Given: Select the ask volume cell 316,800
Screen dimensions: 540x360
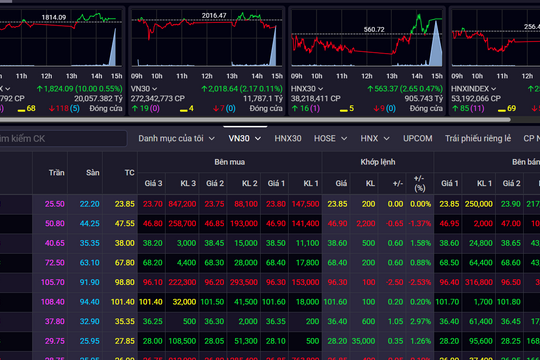Looking at the screenshot, I should (479, 282).
